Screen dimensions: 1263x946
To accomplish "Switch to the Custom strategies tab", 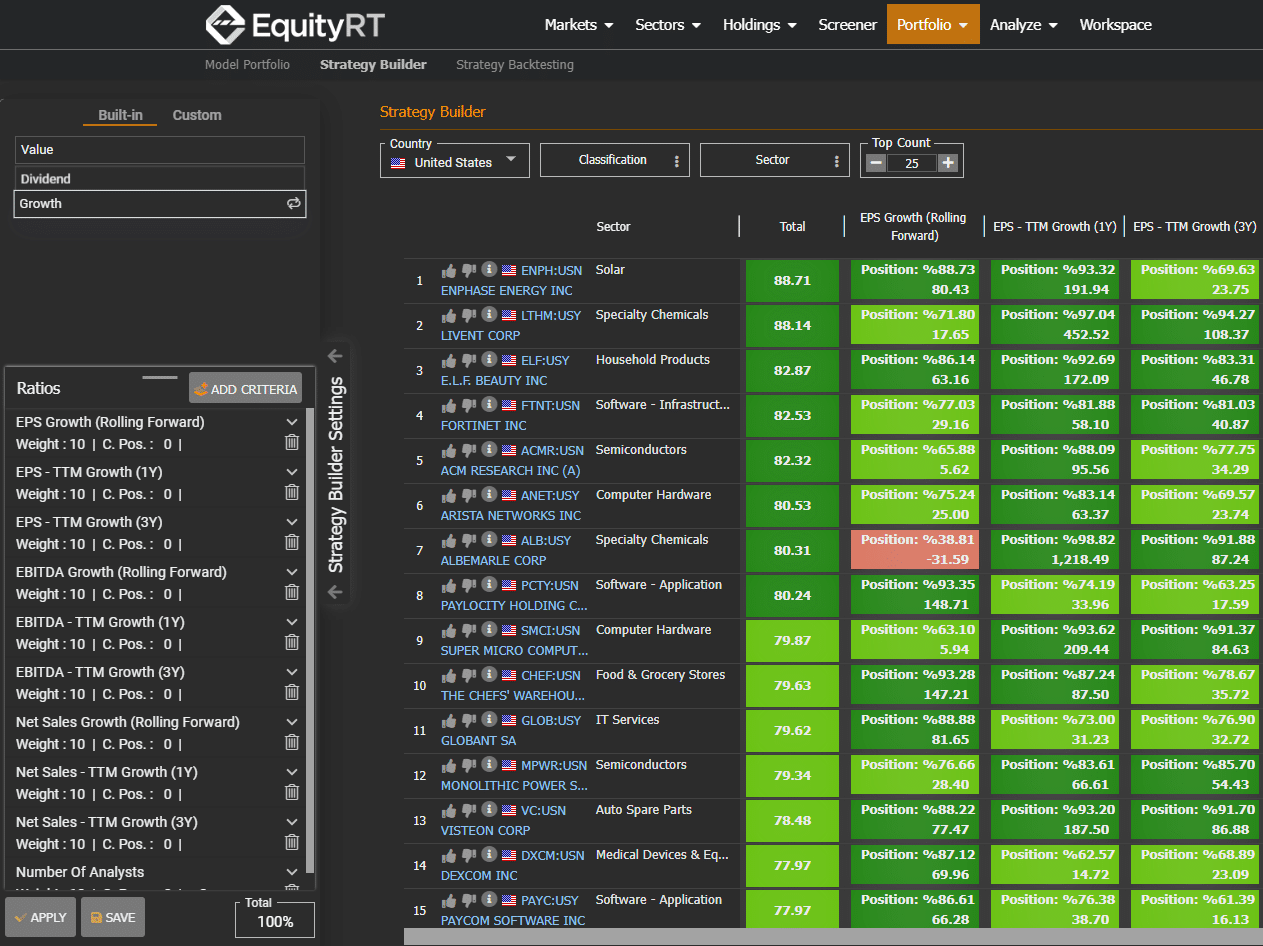I will point(197,115).
